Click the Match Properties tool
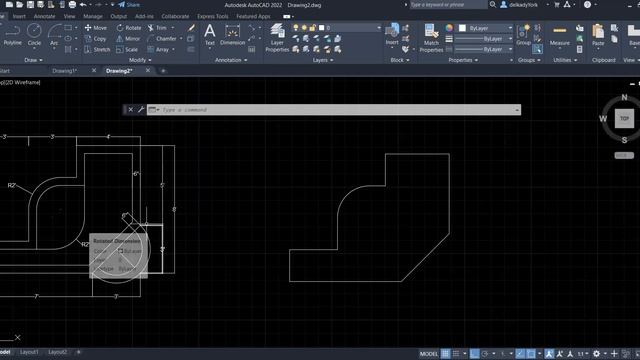 click(431, 38)
